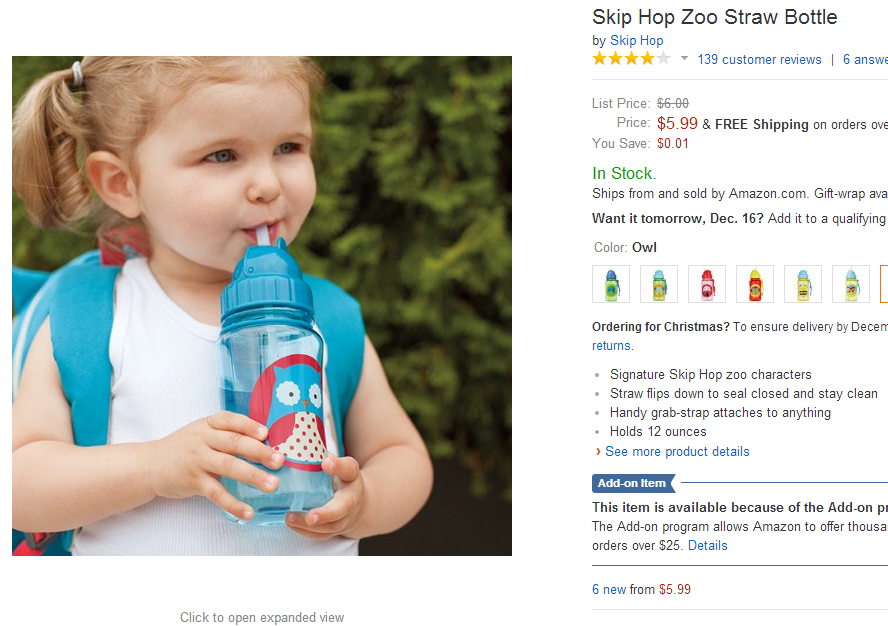888x626 pixels.
Task: Open the star rating breakdown dropdown arrow
Action: tap(684, 59)
